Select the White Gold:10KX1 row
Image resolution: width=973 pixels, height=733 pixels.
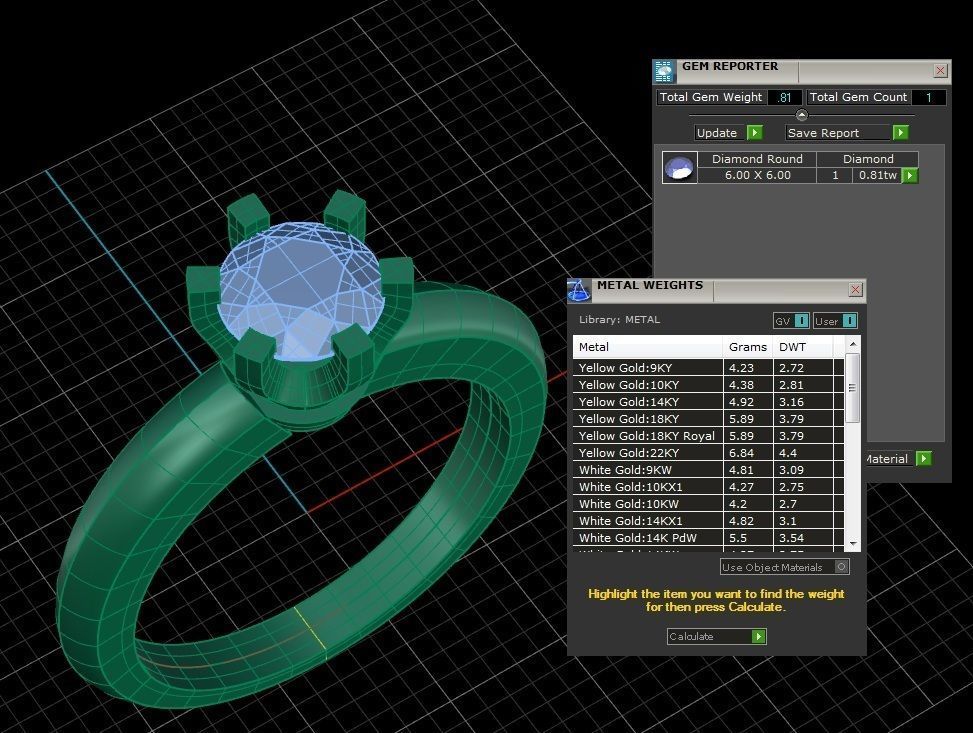(x=708, y=487)
